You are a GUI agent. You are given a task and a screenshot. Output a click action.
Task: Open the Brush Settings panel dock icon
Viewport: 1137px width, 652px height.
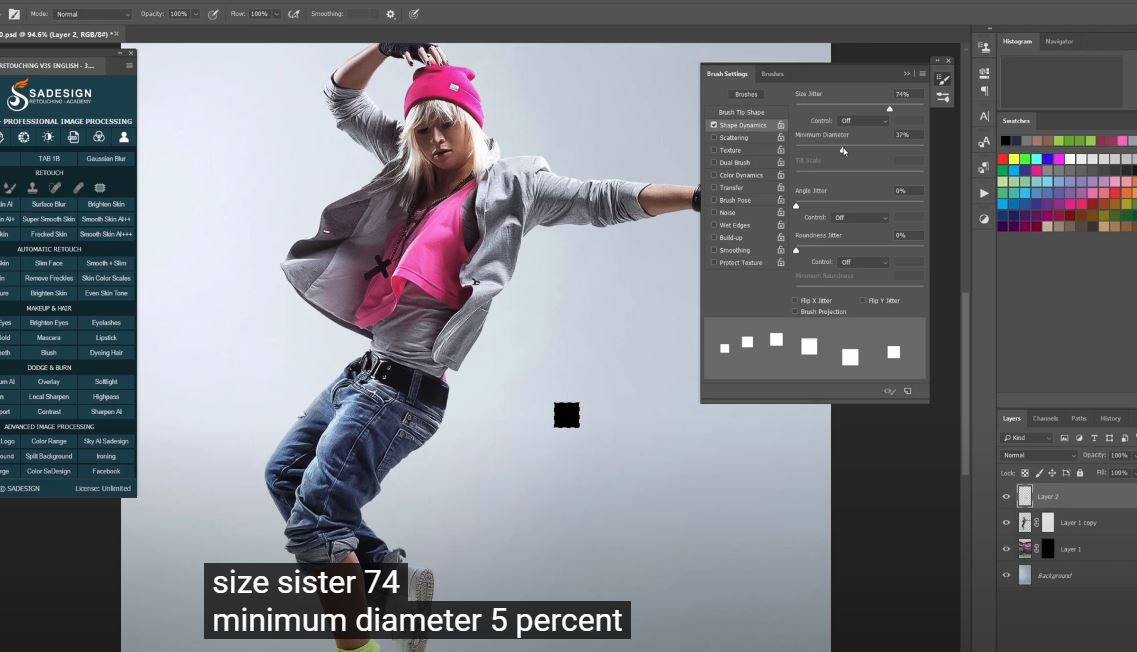click(943, 79)
